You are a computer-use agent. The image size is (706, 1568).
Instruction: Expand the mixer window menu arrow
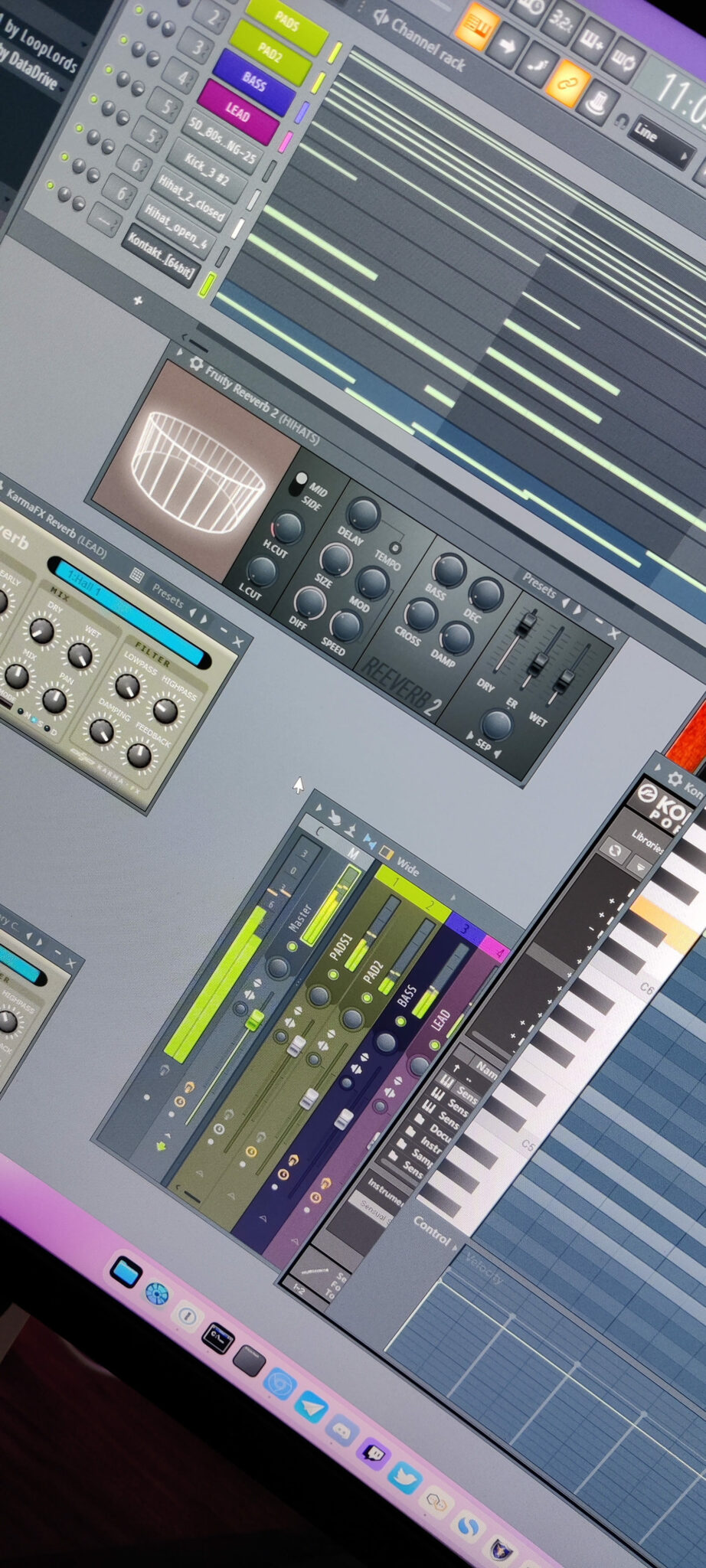tap(319, 806)
